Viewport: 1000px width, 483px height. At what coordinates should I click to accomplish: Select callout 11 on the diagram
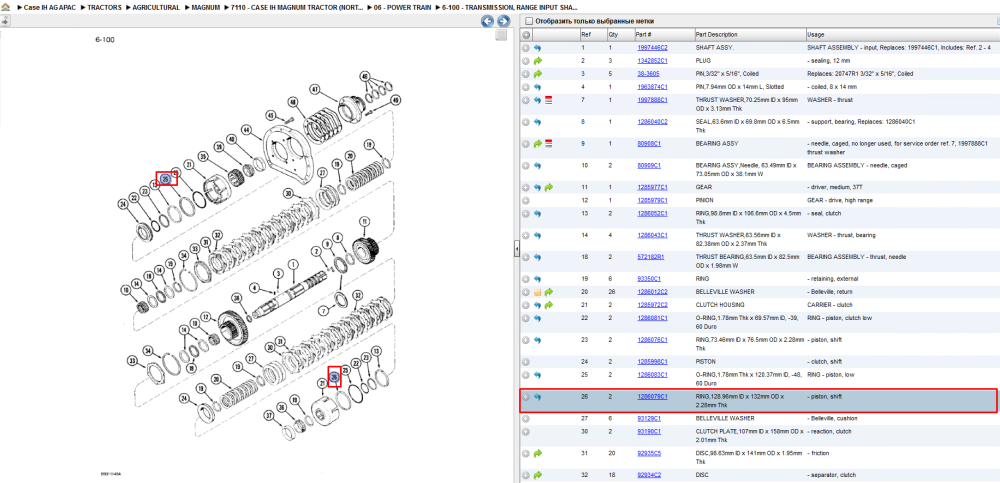[365, 222]
